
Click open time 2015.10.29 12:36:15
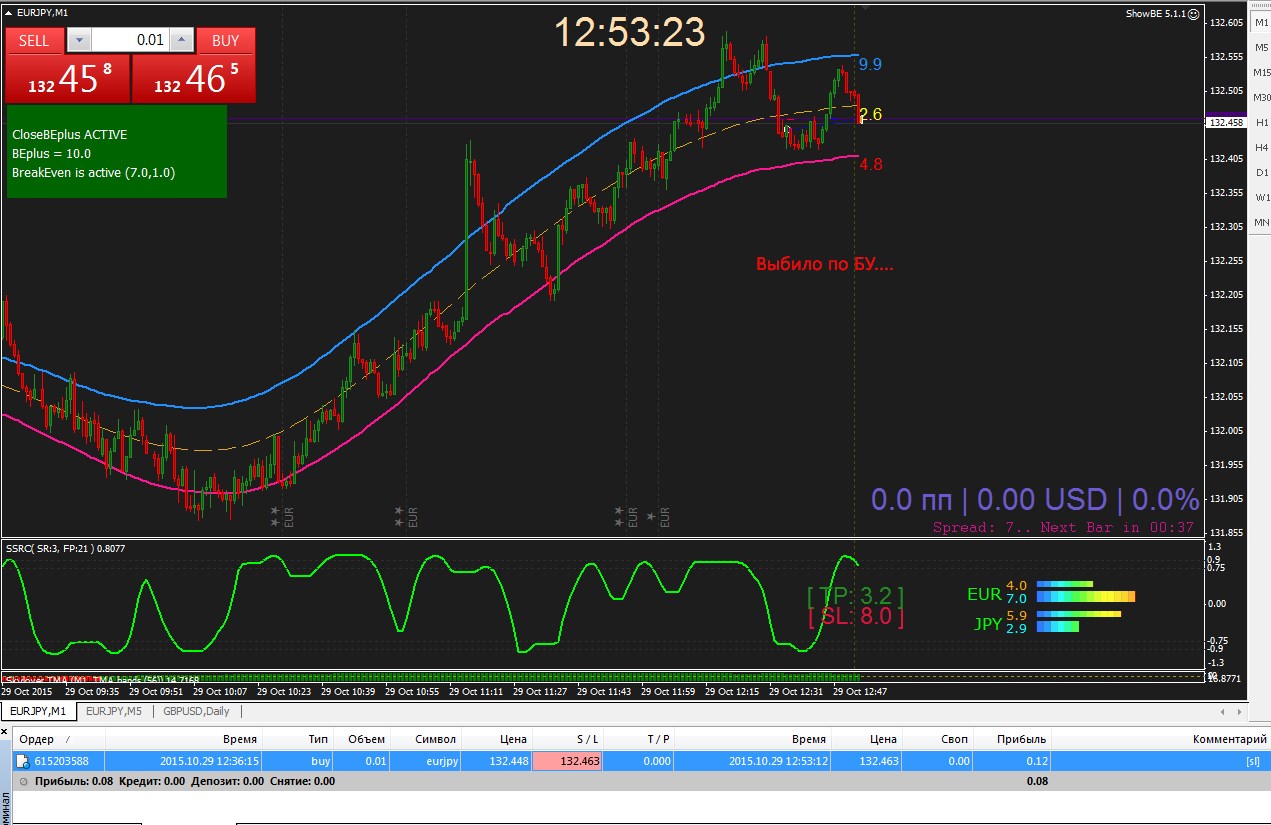(210, 761)
